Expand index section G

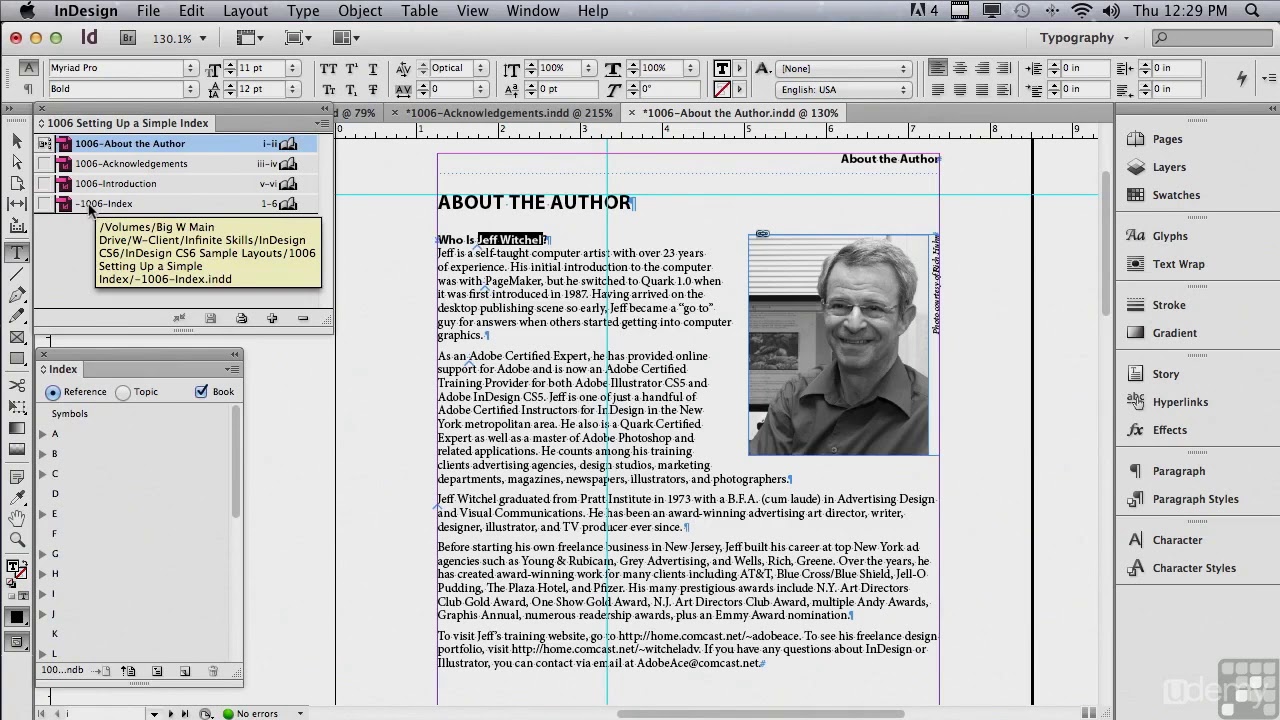(43, 554)
